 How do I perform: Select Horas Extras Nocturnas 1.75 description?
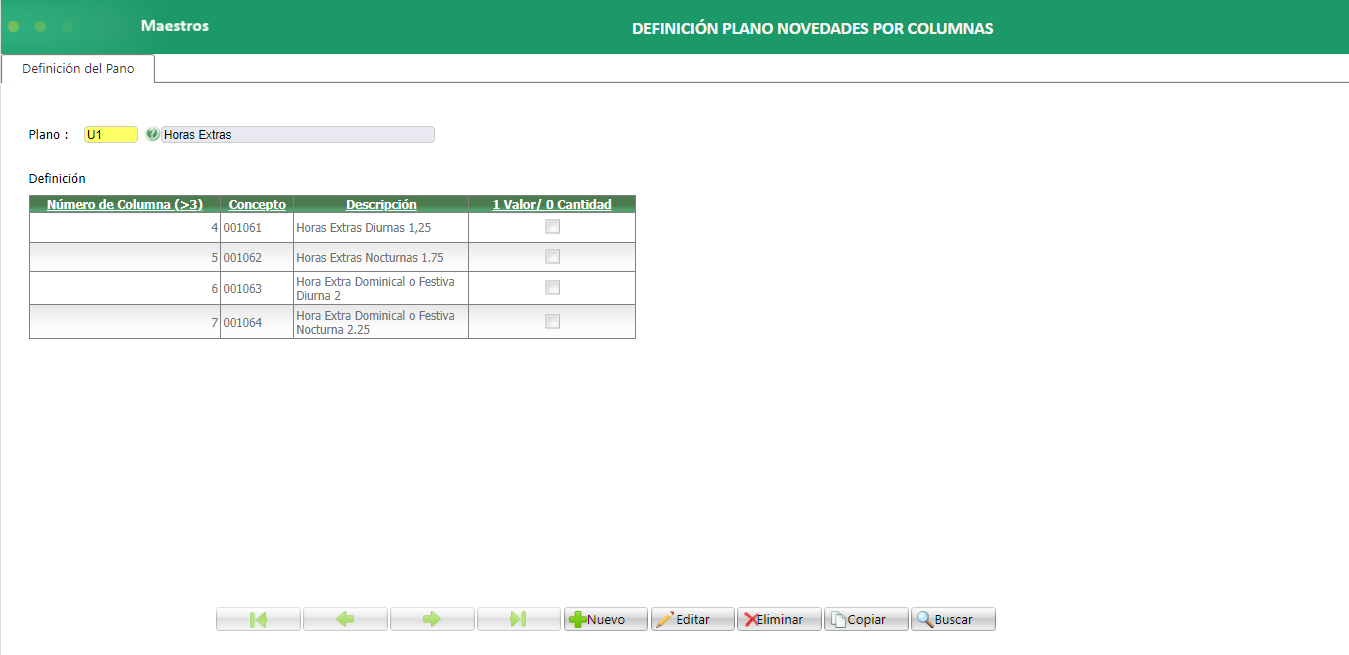pos(381,257)
